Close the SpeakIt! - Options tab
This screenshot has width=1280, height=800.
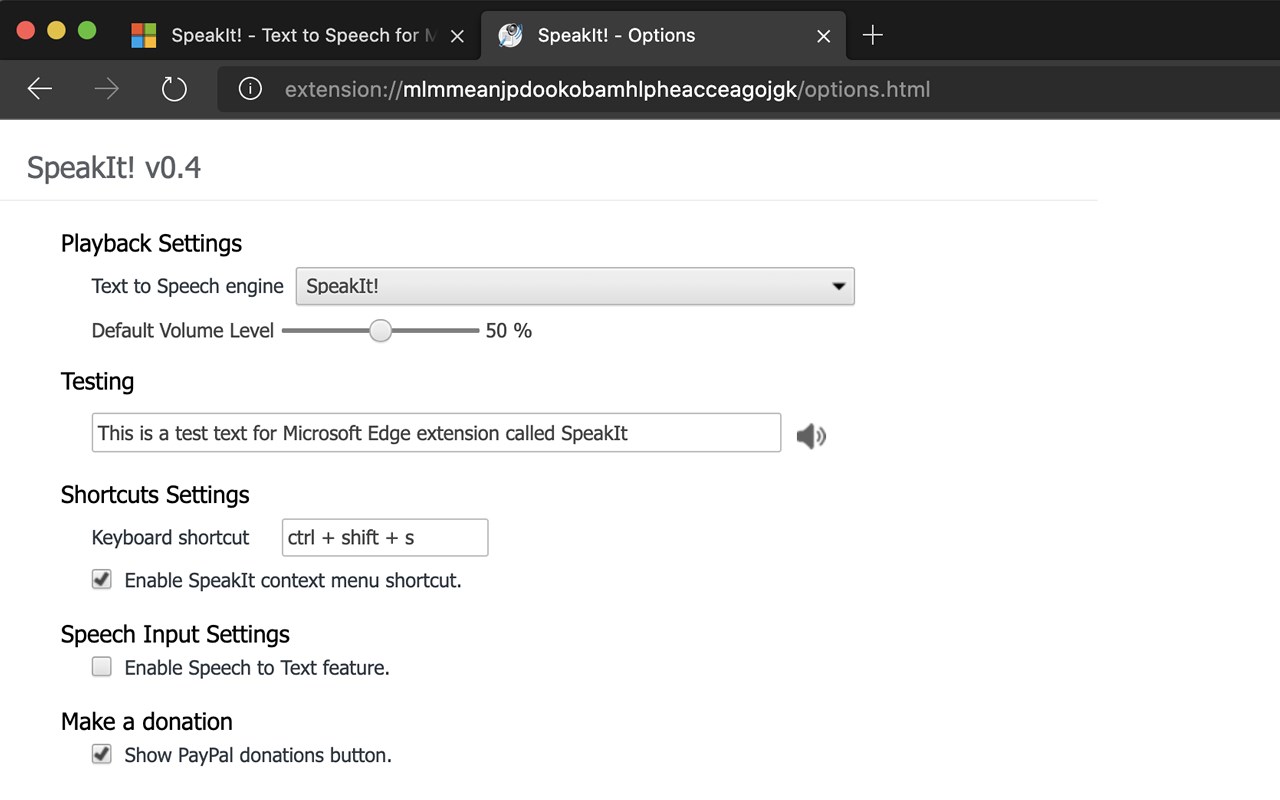pos(823,36)
